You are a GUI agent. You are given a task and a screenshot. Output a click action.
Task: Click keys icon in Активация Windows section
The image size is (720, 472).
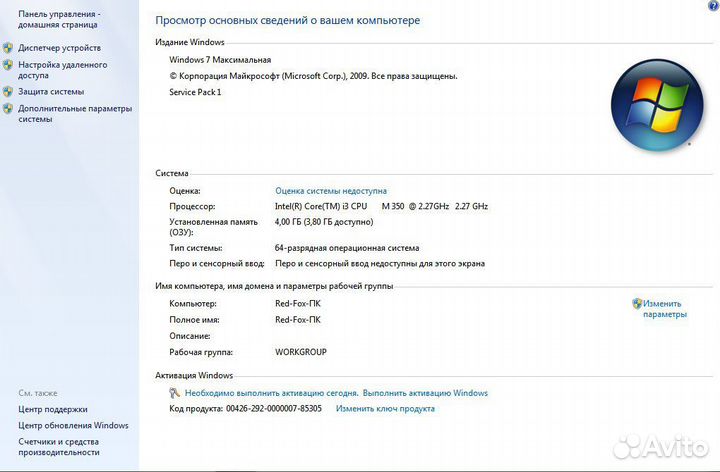pos(174,393)
